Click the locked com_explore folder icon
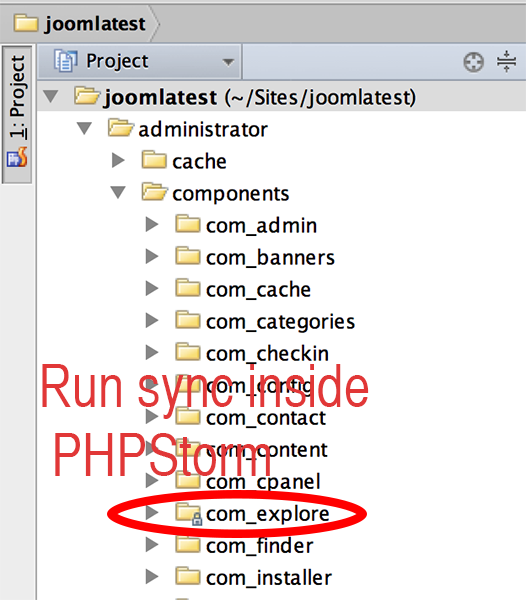Viewport: 526px width, 600px height. click(189, 514)
